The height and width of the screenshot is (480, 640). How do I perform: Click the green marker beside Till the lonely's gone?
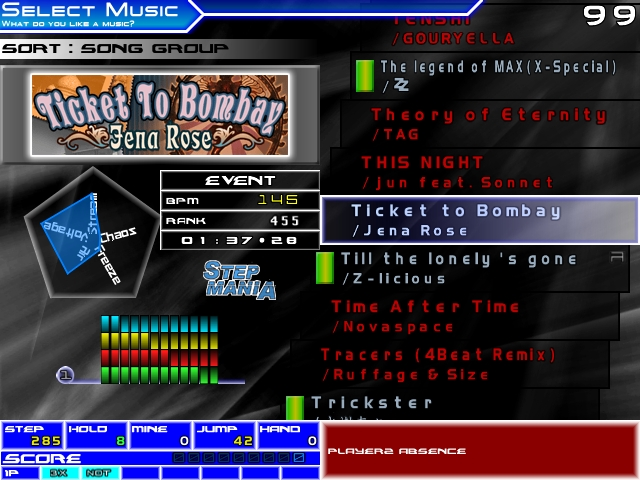pos(325,268)
